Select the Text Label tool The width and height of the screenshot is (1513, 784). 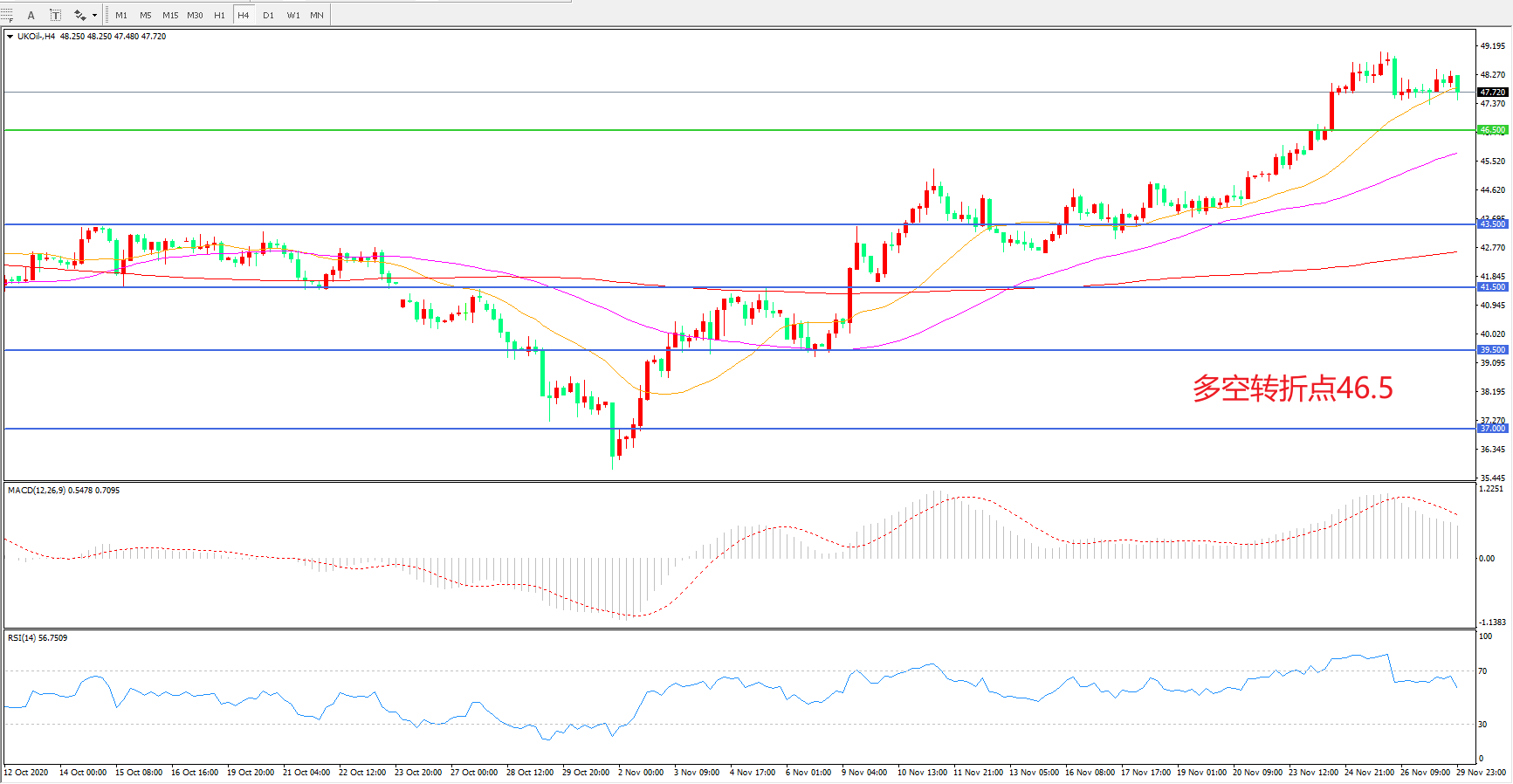tap(55, 15)
